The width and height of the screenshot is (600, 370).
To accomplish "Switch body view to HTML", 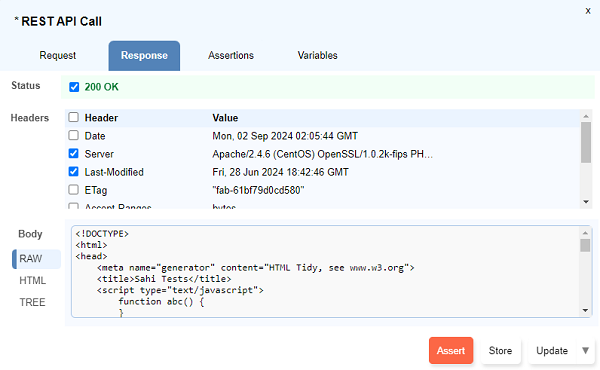I will [x=33, y=281].
